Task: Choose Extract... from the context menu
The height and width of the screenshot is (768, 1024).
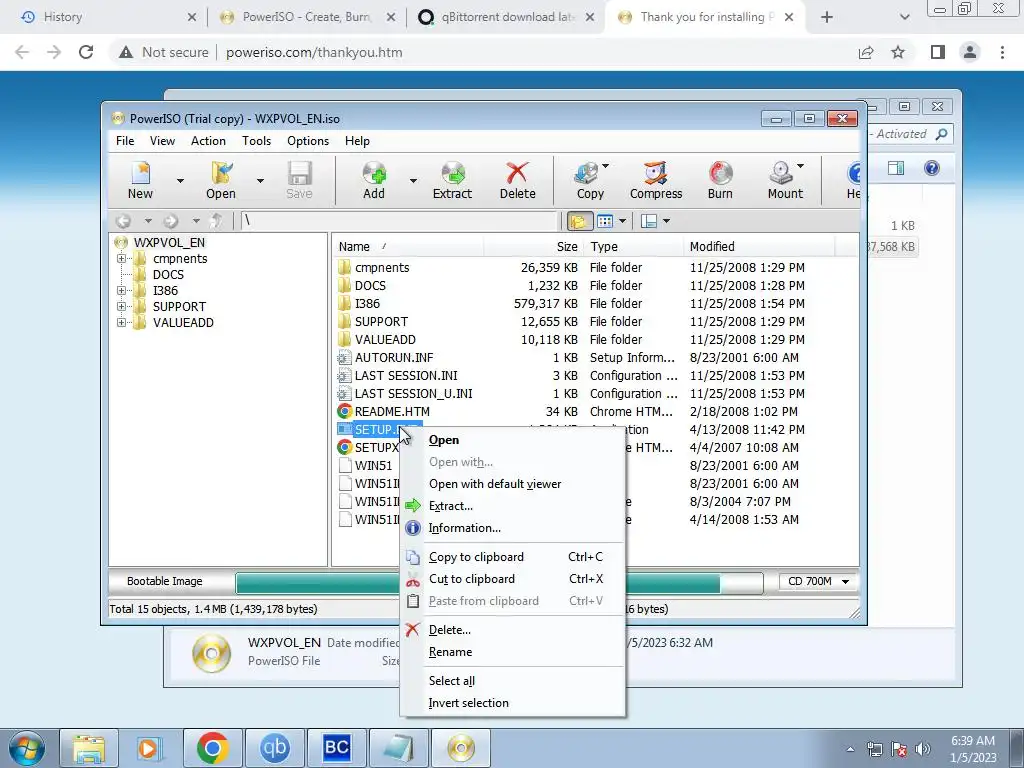Action: 513,506
